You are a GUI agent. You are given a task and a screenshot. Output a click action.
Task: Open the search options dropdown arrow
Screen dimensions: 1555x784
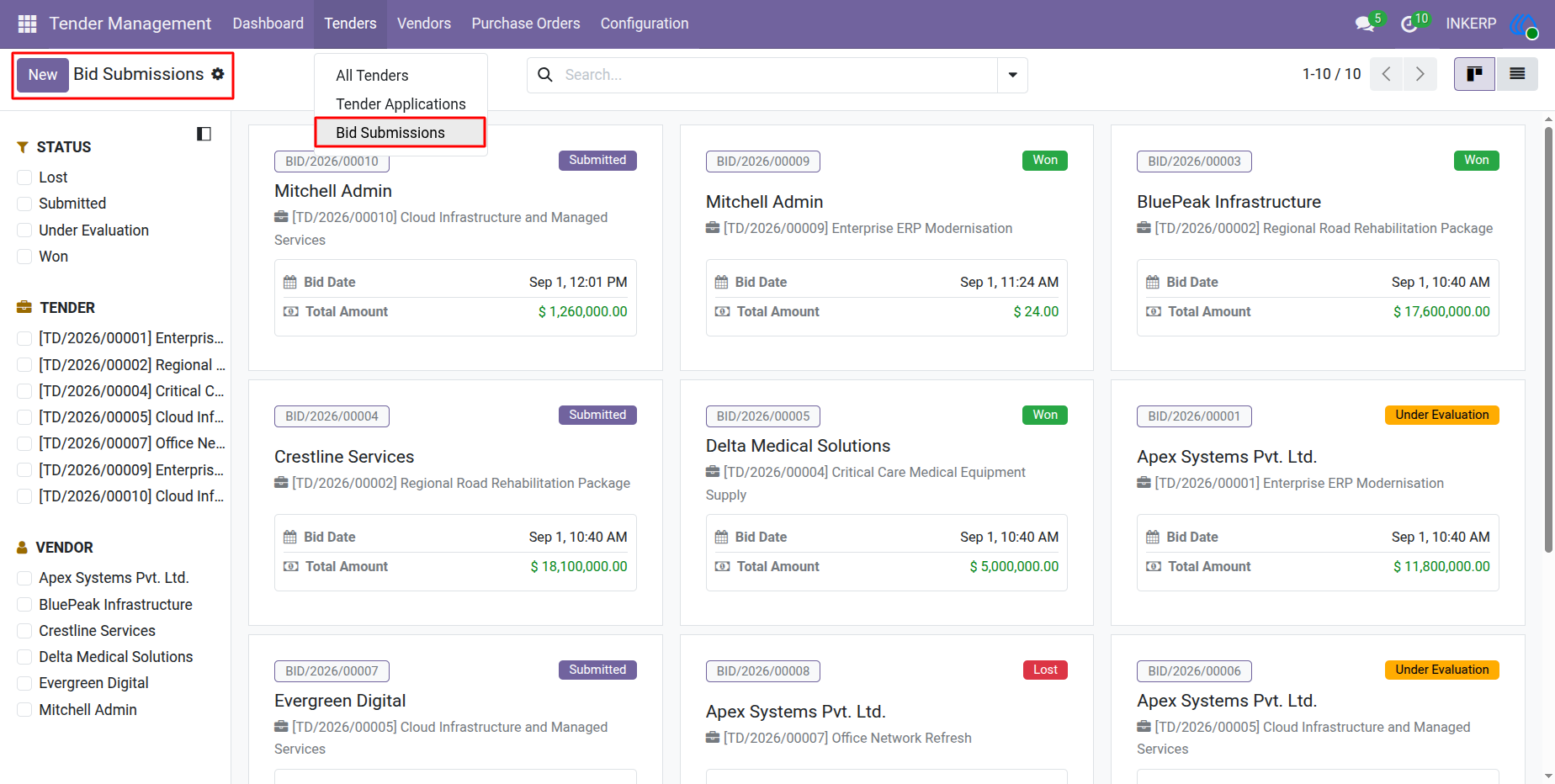point(1012,75)
